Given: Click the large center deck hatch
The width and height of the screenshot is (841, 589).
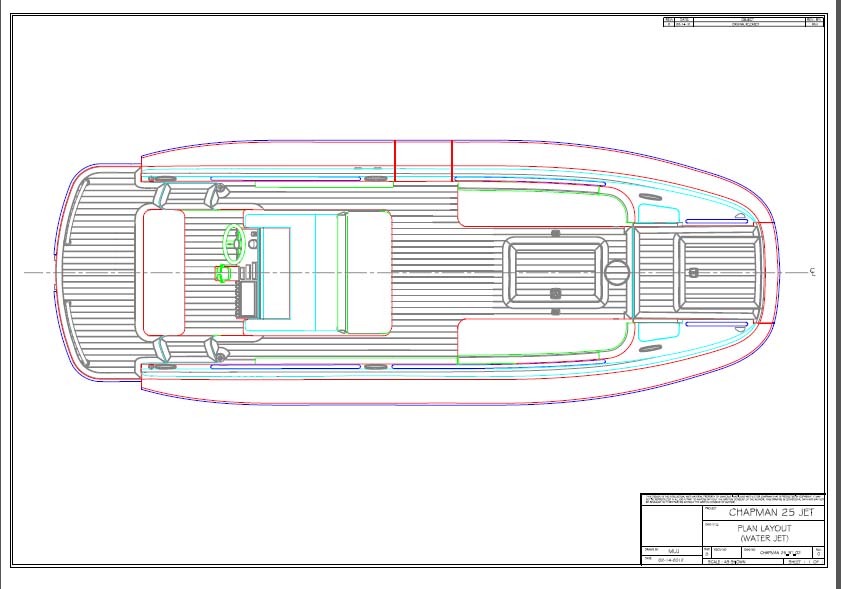Looking at the screenshot, I should pyautogui.click(x=553, y=271).
